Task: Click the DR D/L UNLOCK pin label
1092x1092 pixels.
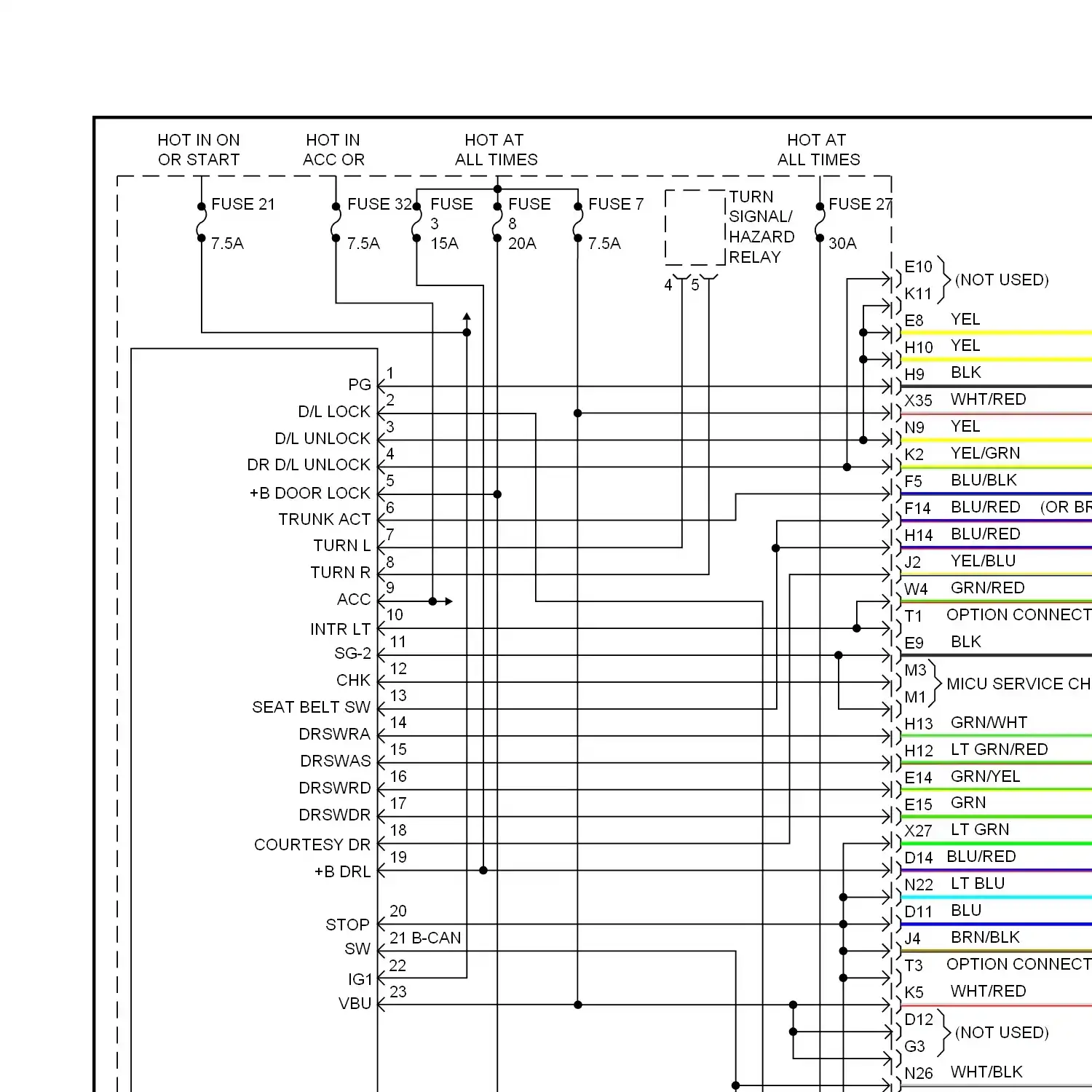Action: [309, 465]
